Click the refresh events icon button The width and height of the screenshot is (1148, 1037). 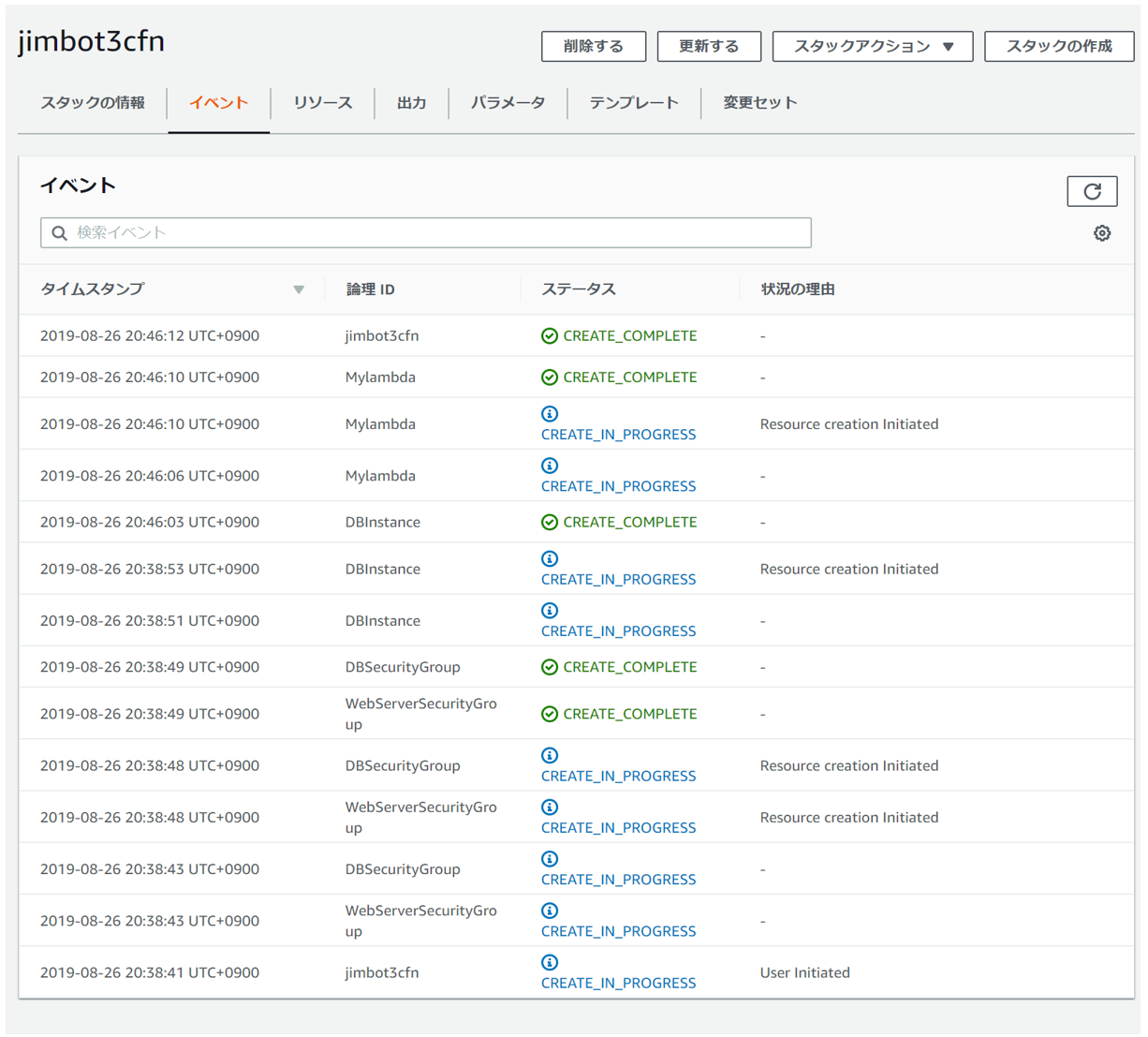pos(1092,191)
